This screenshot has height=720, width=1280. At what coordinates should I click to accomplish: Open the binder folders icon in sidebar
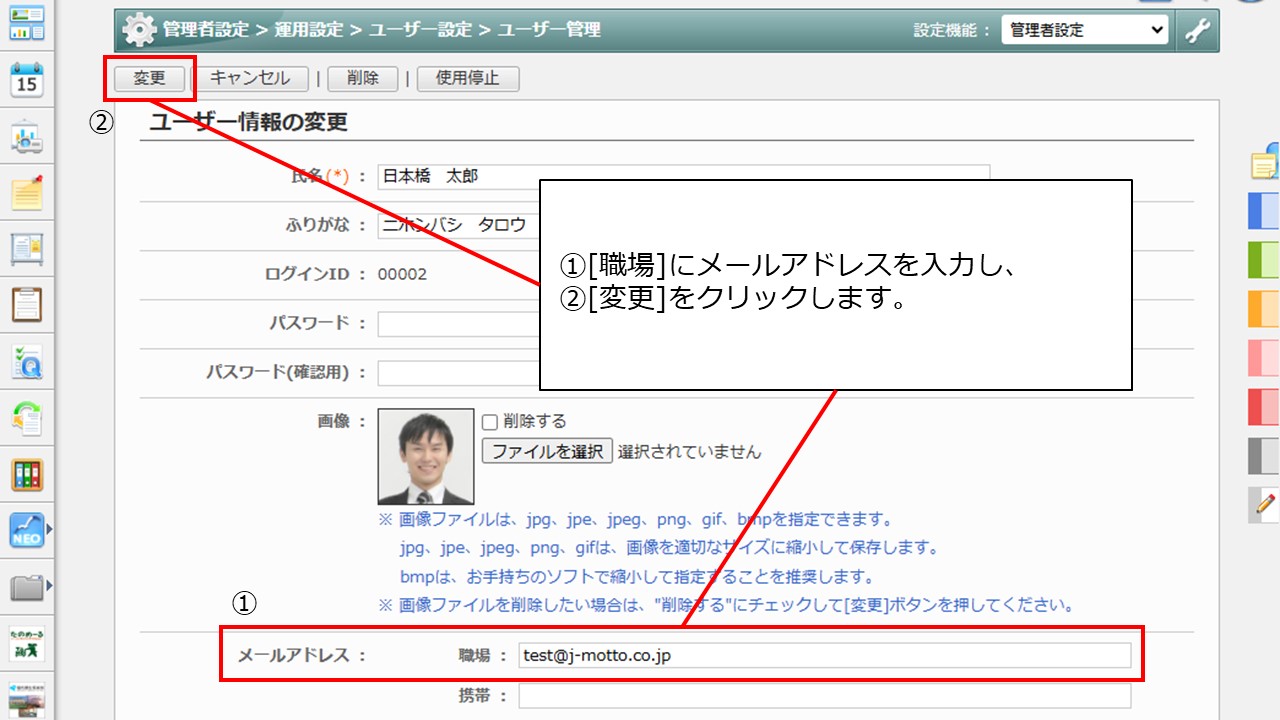pyautogui.click(x=27, y=474)
